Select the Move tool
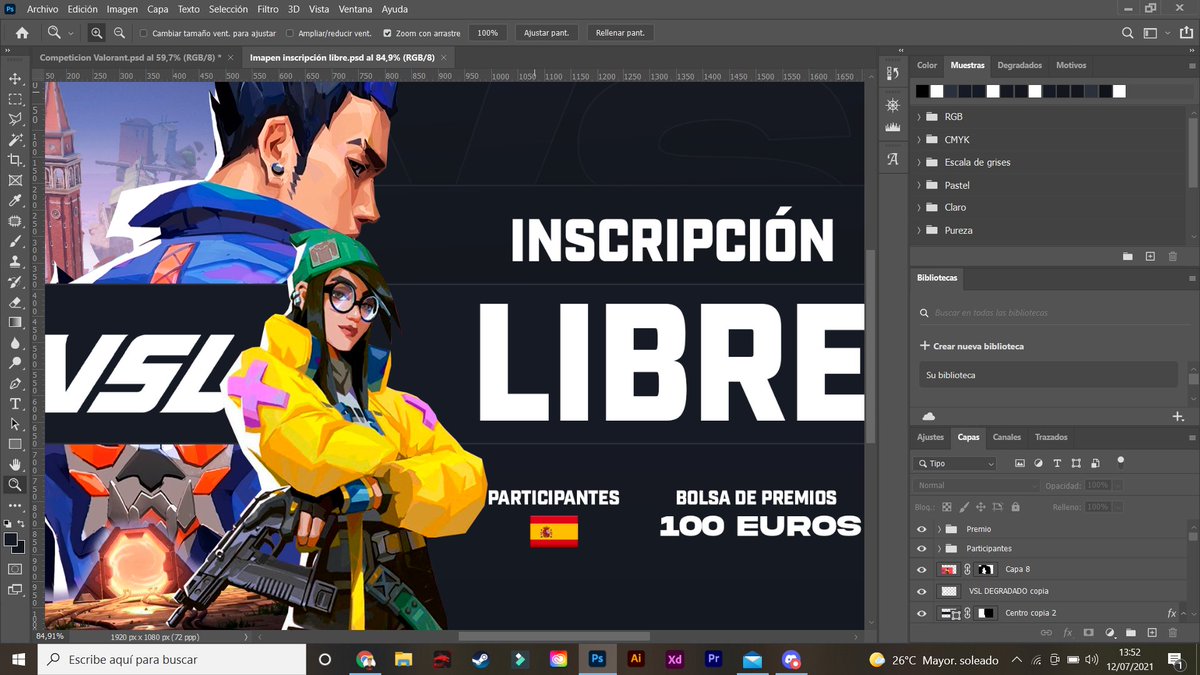This screenshot has width=1200, height=675. click(x=15, y=79)
